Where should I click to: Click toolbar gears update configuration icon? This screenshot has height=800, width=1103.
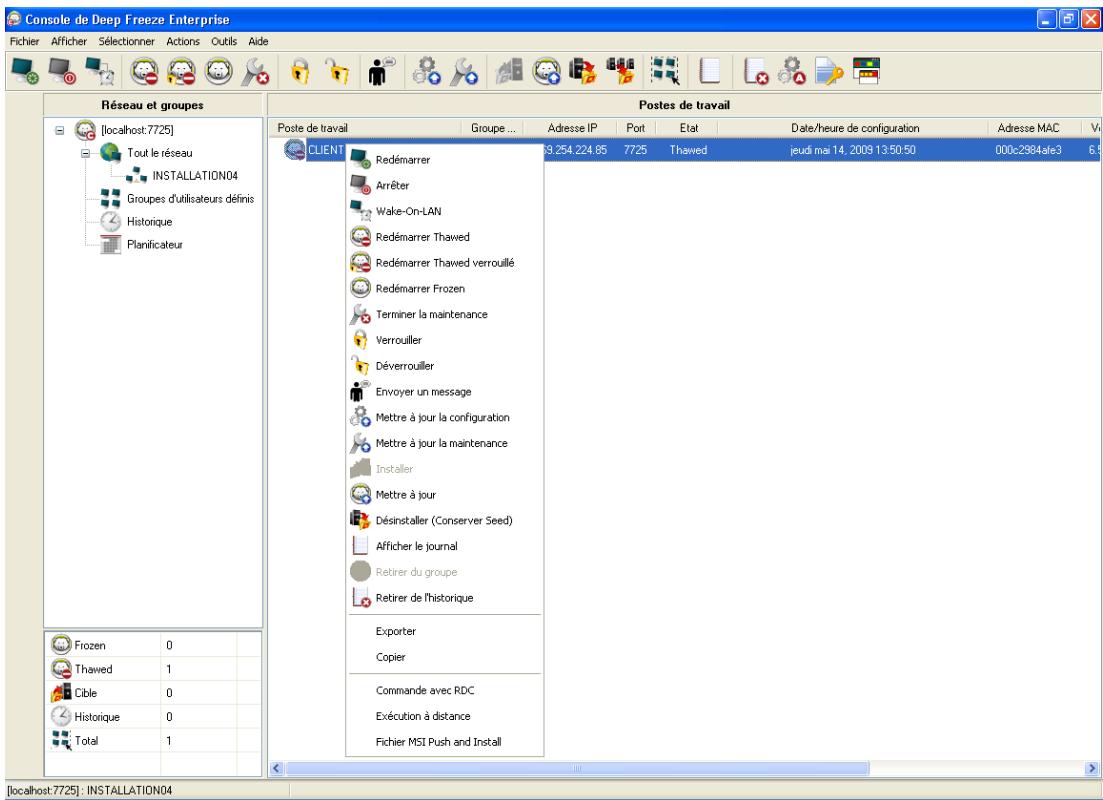[x=426, y=71]
